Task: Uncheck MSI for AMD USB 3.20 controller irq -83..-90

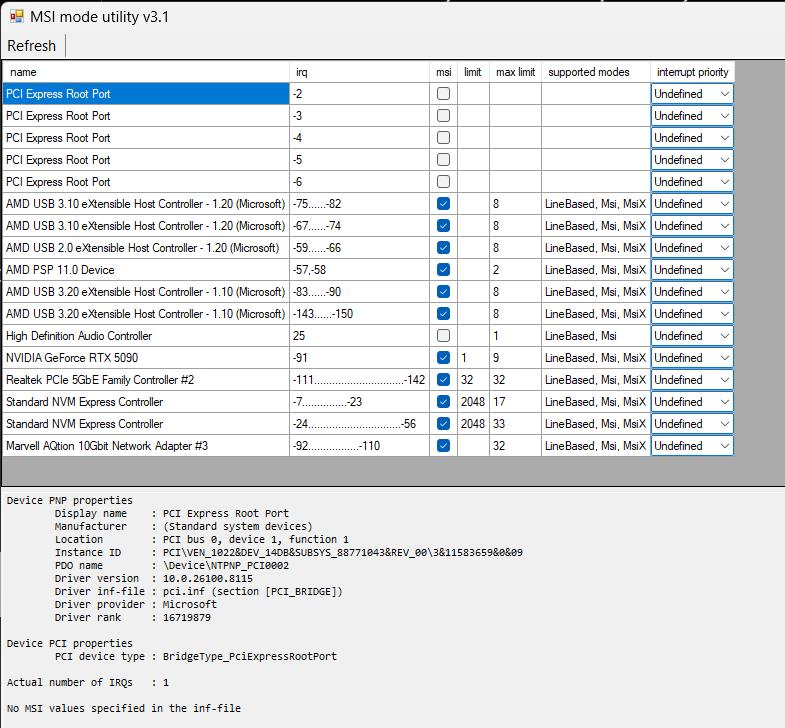Action: 443,292
